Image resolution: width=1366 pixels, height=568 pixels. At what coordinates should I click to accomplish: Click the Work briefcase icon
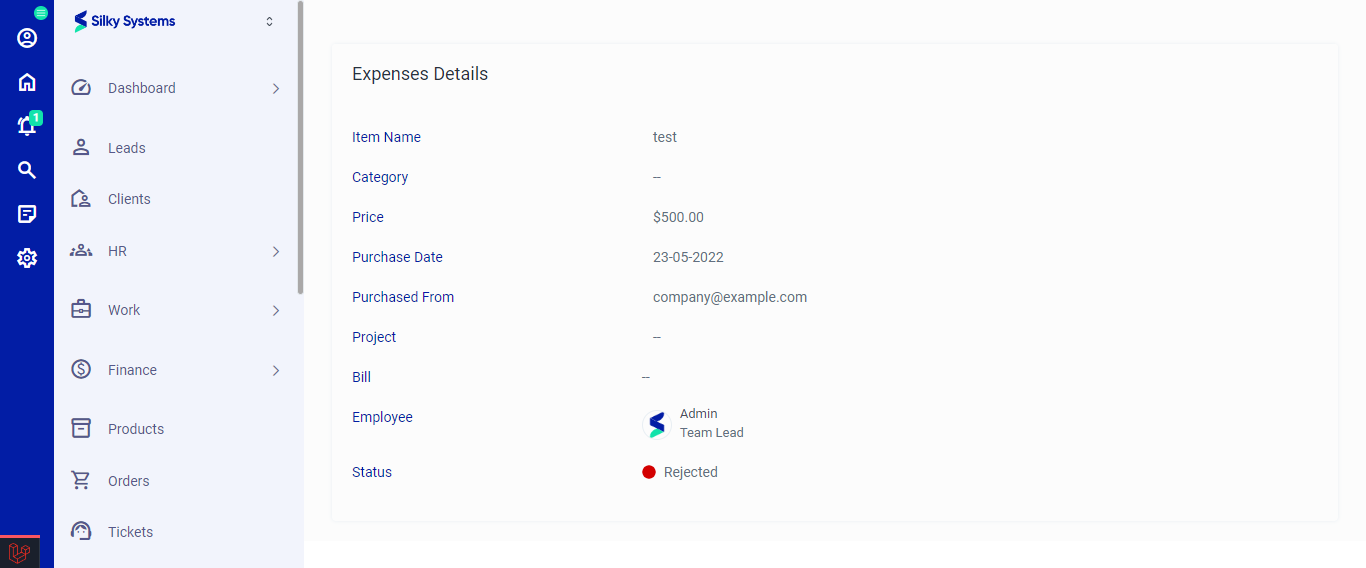[81, 310]
